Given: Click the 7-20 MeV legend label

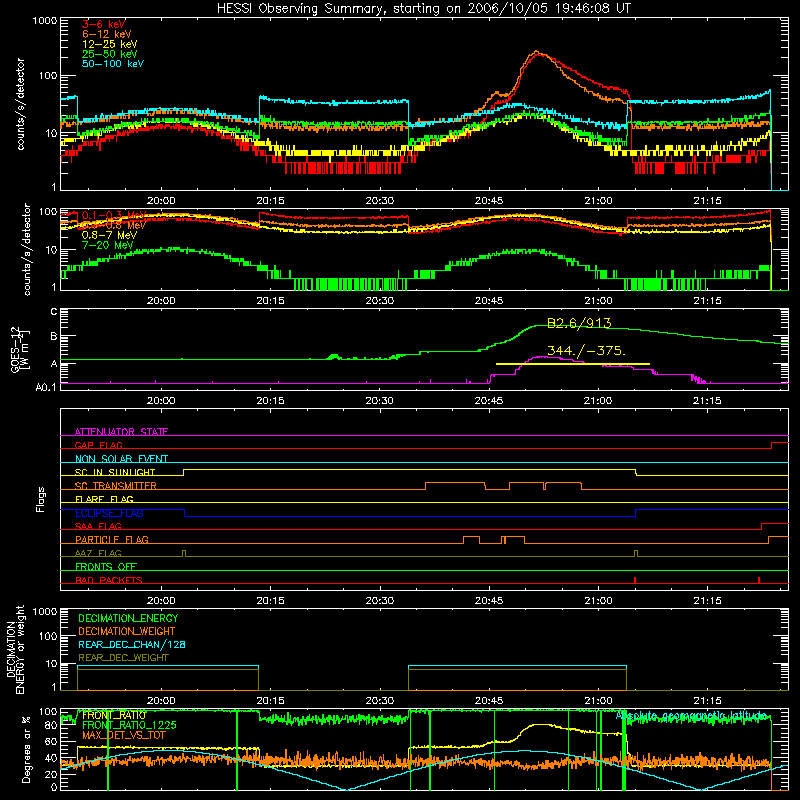Looking at the screenshot, I should (108, 245).
